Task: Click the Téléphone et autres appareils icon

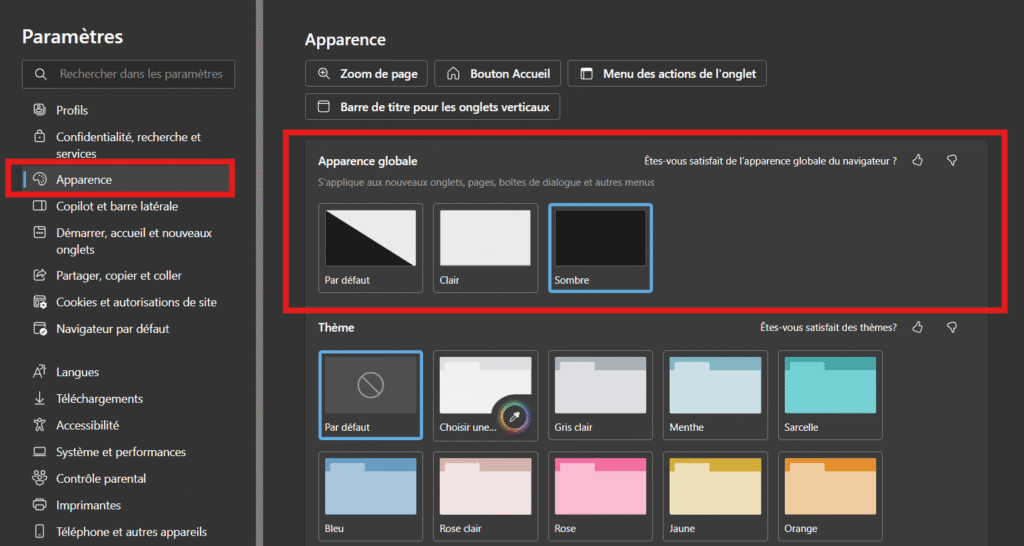Action: click(x=40, y=532)
